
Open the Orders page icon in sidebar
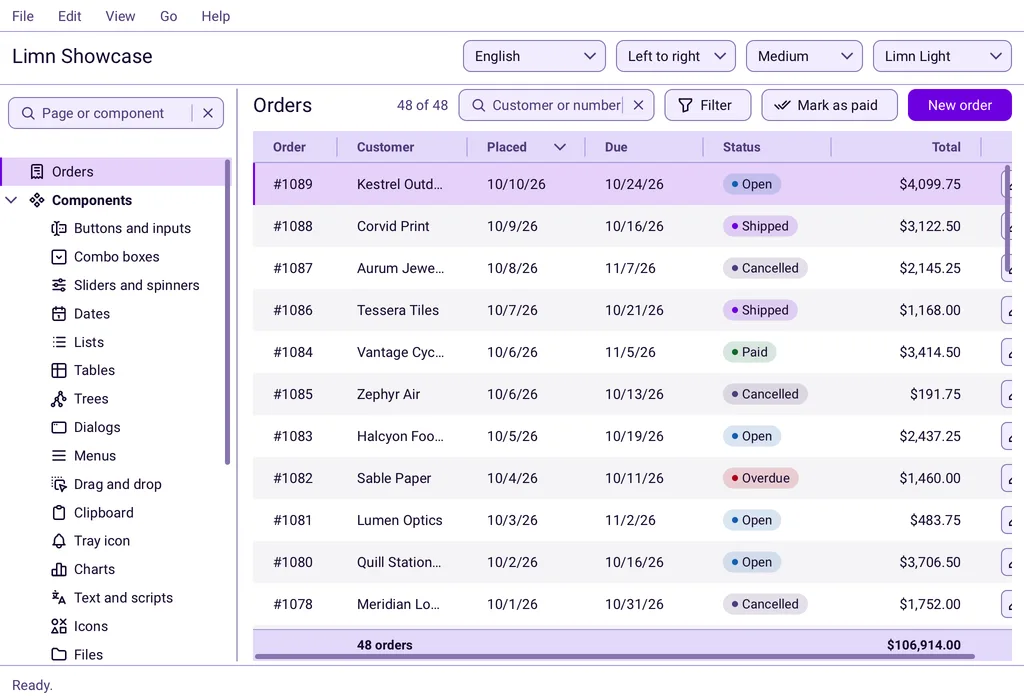[37, 172]
